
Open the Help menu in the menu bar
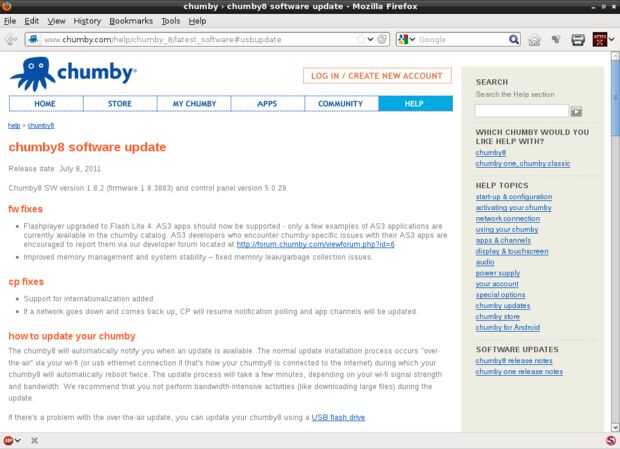click(x=197, y=21)
